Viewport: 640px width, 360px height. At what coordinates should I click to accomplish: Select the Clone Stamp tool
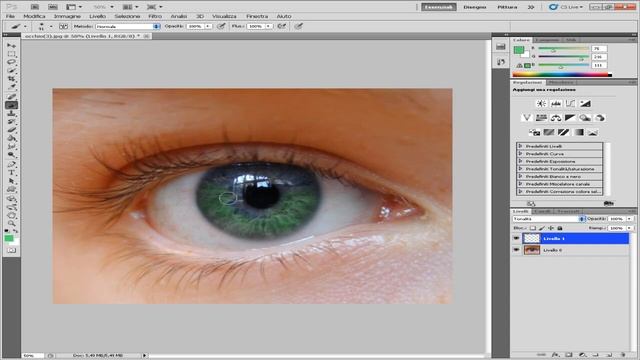click(11, 113)
